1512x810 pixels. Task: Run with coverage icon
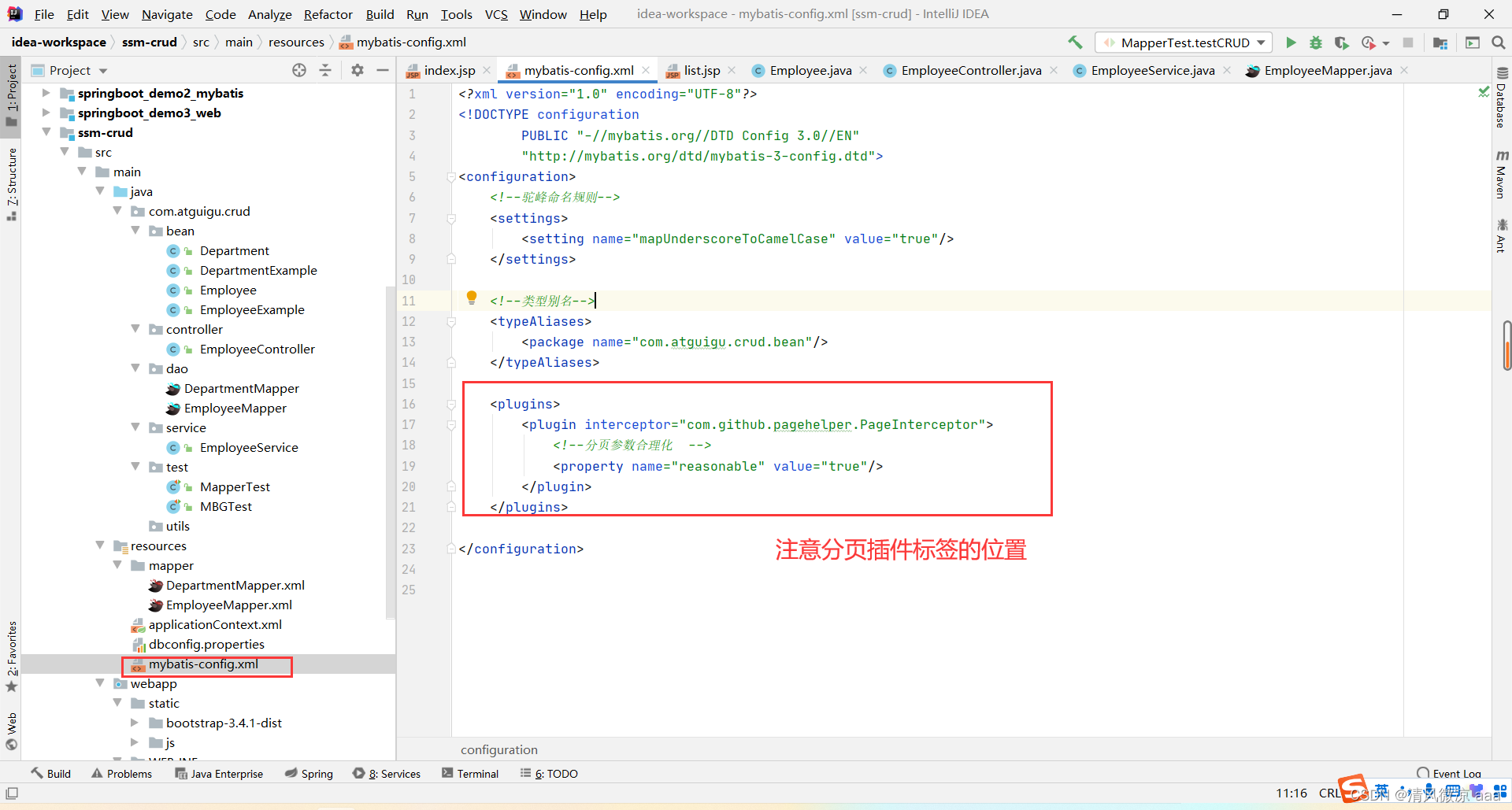tap(1342, 43)
